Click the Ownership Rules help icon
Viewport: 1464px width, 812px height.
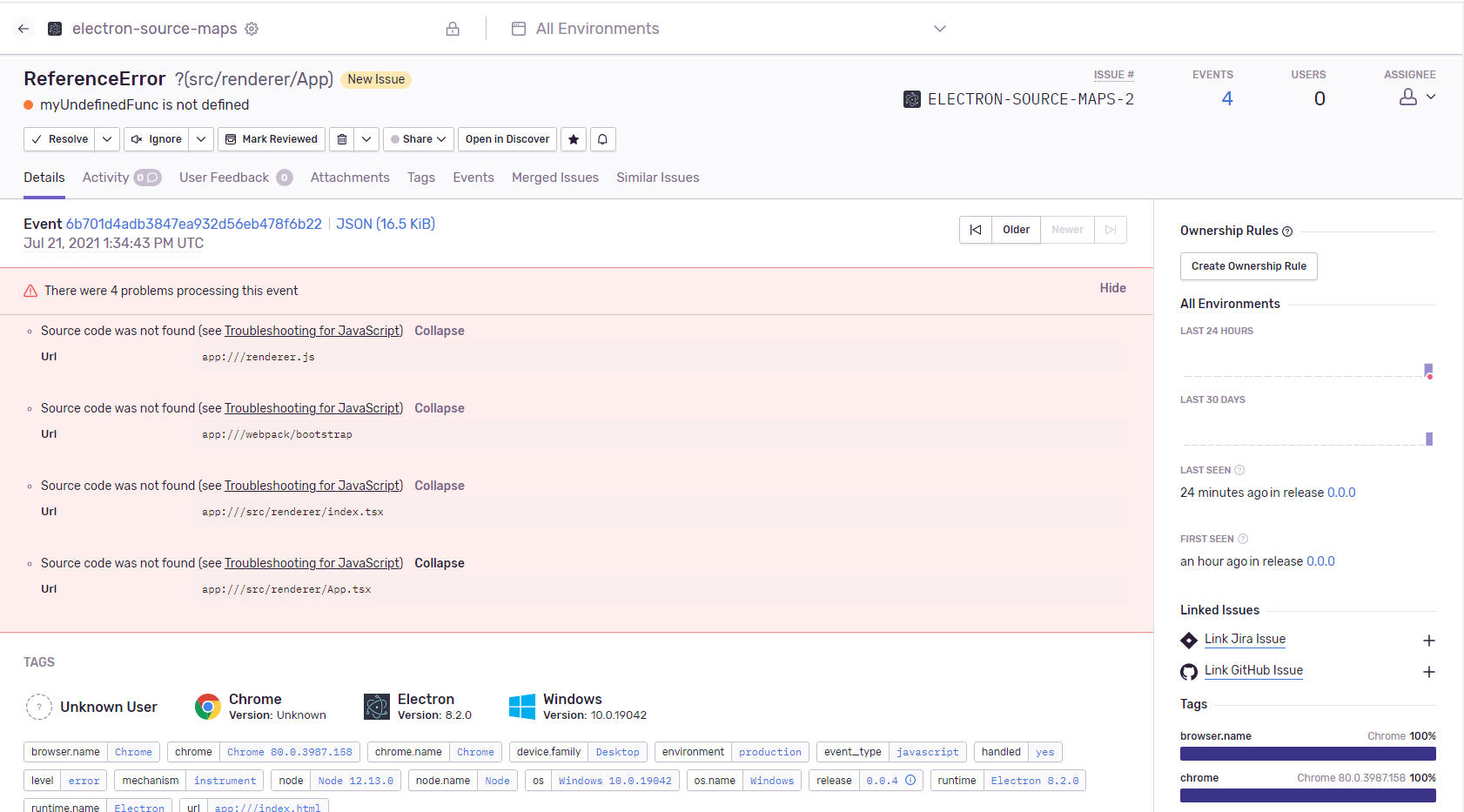1287,232
